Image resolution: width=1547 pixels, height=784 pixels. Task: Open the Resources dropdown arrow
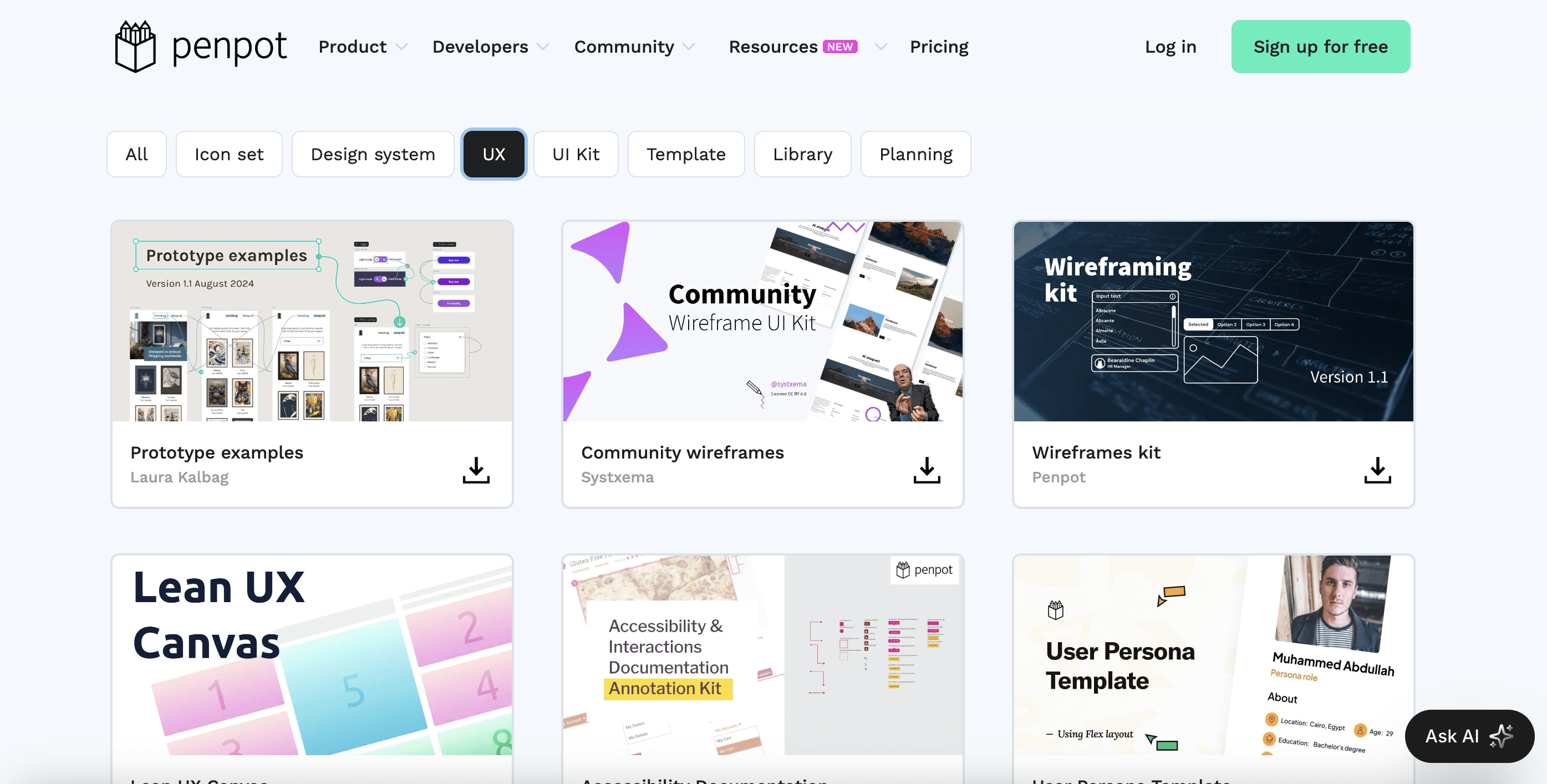point(881,47)
